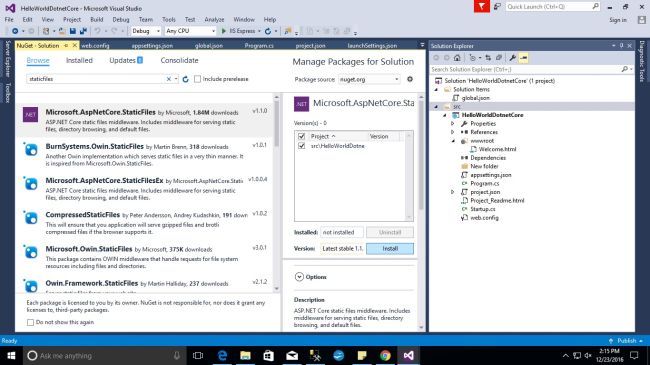Open File Explorer from the taskbar

tap(245, 355)
